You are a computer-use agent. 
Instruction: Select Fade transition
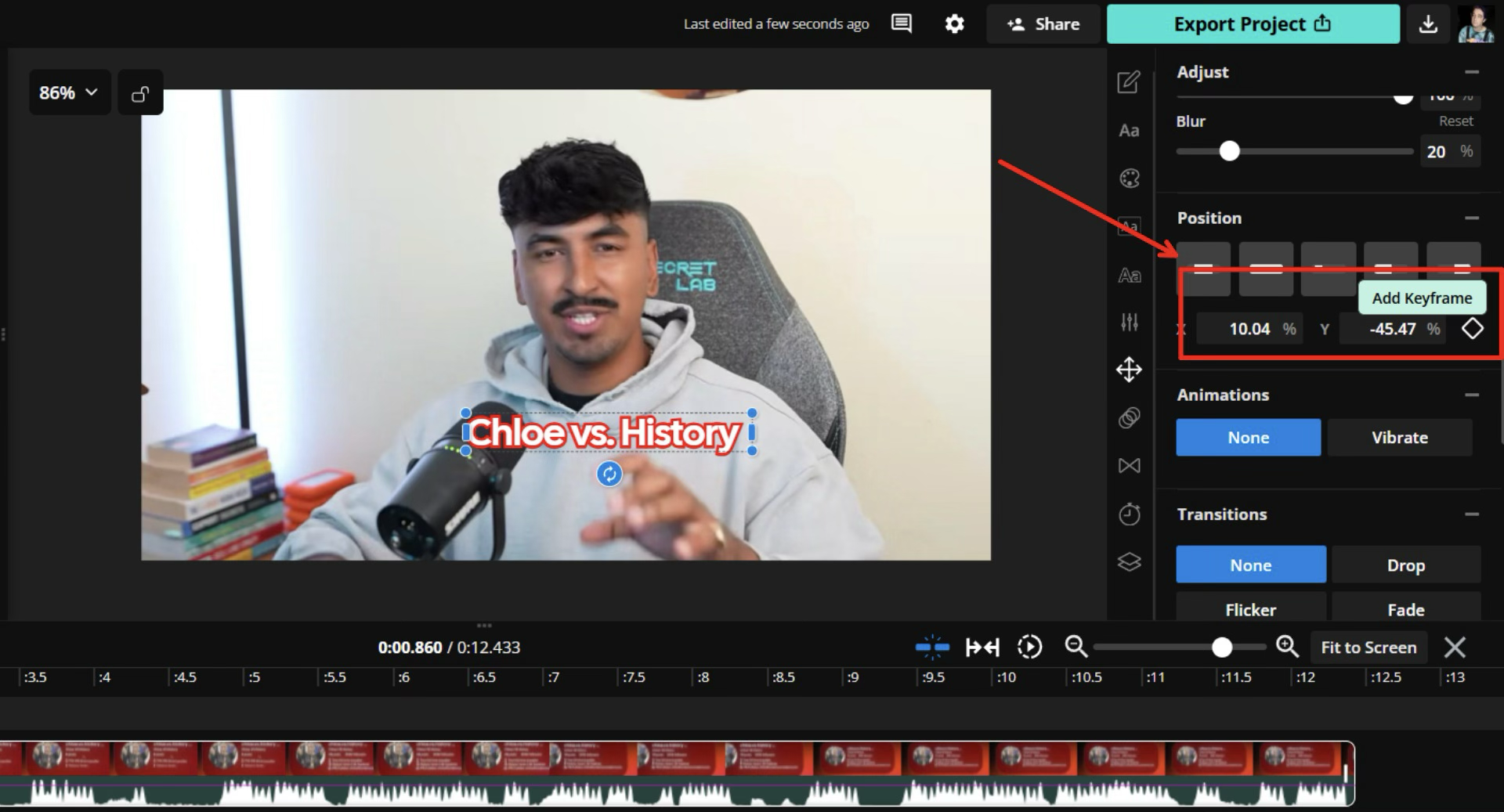pos(1405,608)
